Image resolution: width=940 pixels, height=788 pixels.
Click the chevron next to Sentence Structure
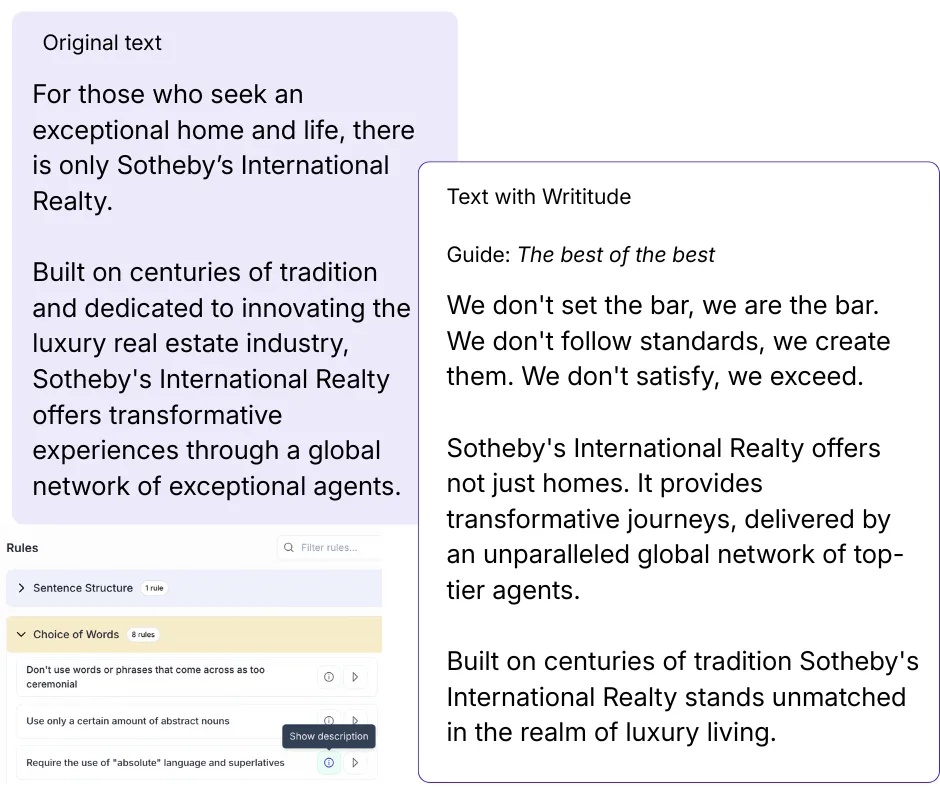[x=21, y=588]
